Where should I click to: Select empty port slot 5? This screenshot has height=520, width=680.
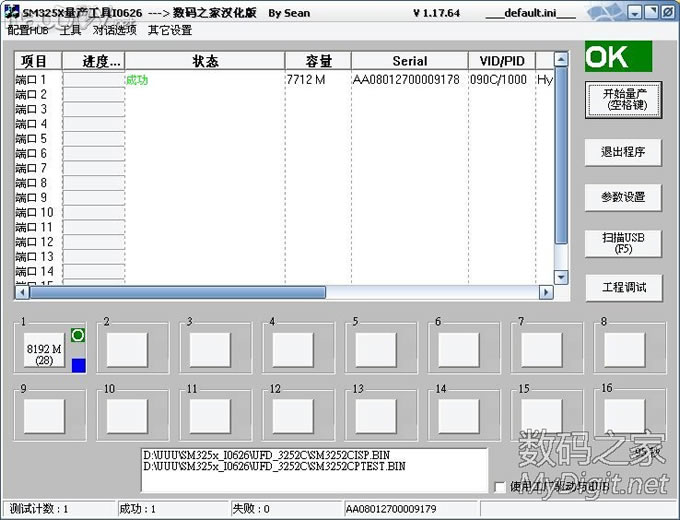[x=376, y=349]
